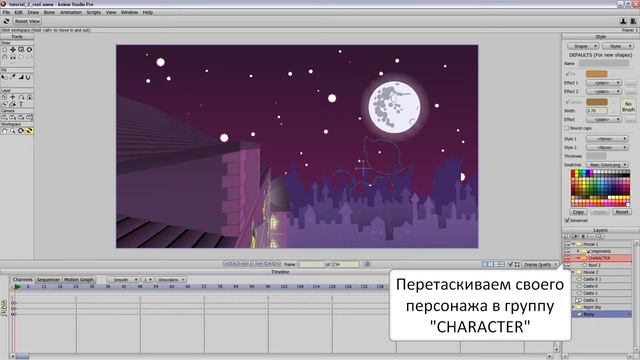This screenshot has width=640, height=360.
Task: Choose the first tool in the Fill section
Action: pos(5,77)
